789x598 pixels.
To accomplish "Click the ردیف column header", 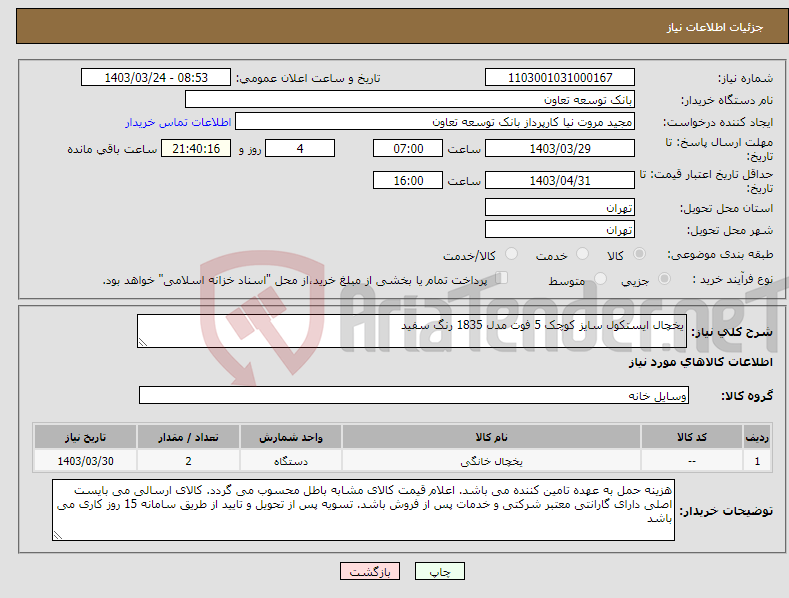I will point(757,437).
